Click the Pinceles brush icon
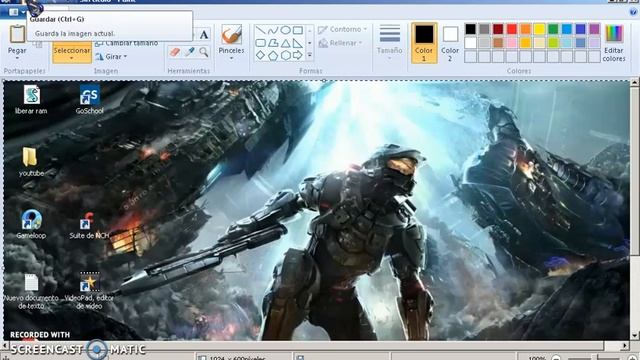Image resolution: width=640 pixels, height=360 pixels. point(231,34)
